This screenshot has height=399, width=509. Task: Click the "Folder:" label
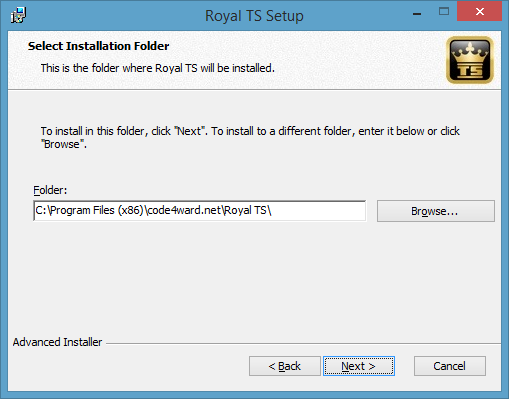[x=50, y=190]
